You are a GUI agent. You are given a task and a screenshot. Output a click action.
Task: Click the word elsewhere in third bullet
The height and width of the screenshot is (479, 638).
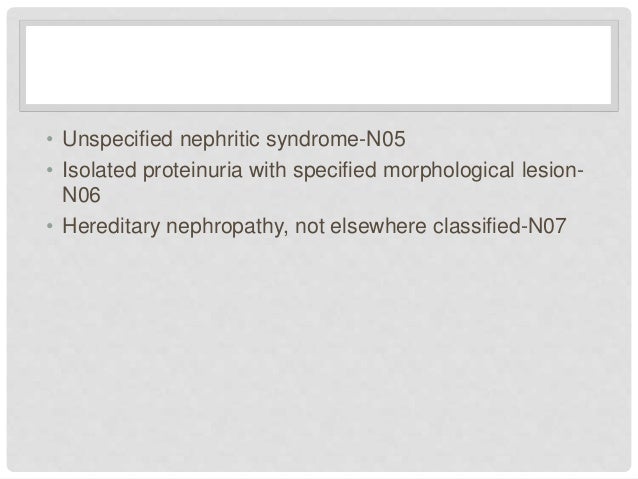[378, 226]
